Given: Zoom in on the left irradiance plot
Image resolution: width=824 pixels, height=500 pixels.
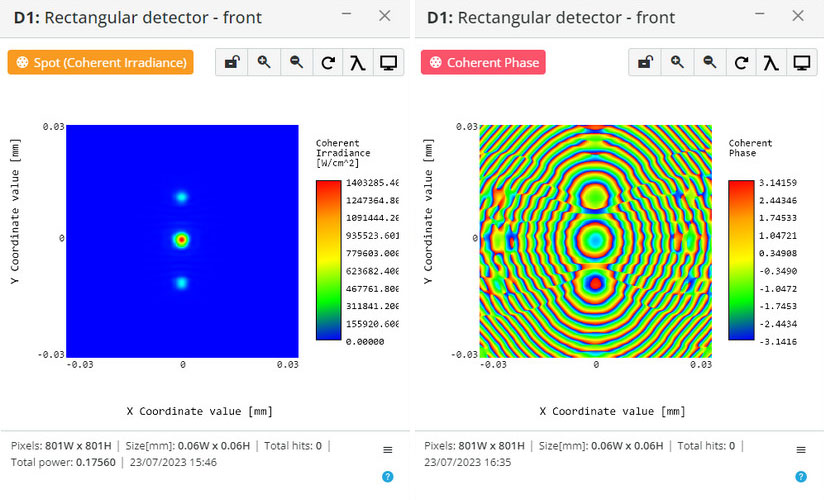Looking at the screenshot, I should (264, 63).
